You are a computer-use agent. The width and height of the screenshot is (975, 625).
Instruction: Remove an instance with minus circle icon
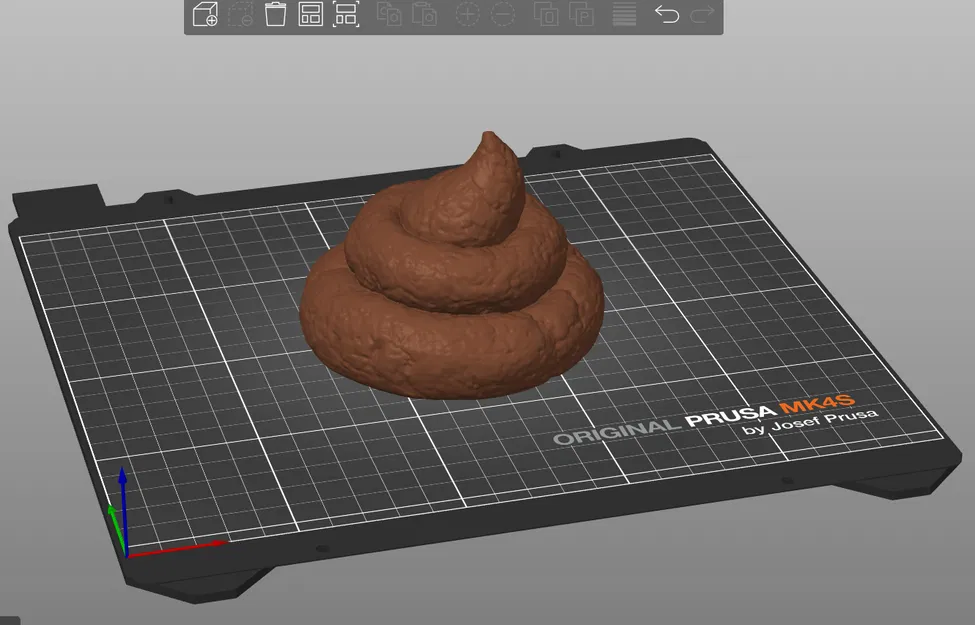503,14
